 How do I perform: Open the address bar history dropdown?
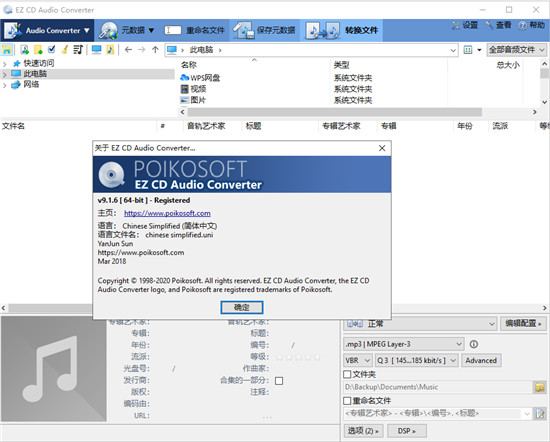(453, 50)
